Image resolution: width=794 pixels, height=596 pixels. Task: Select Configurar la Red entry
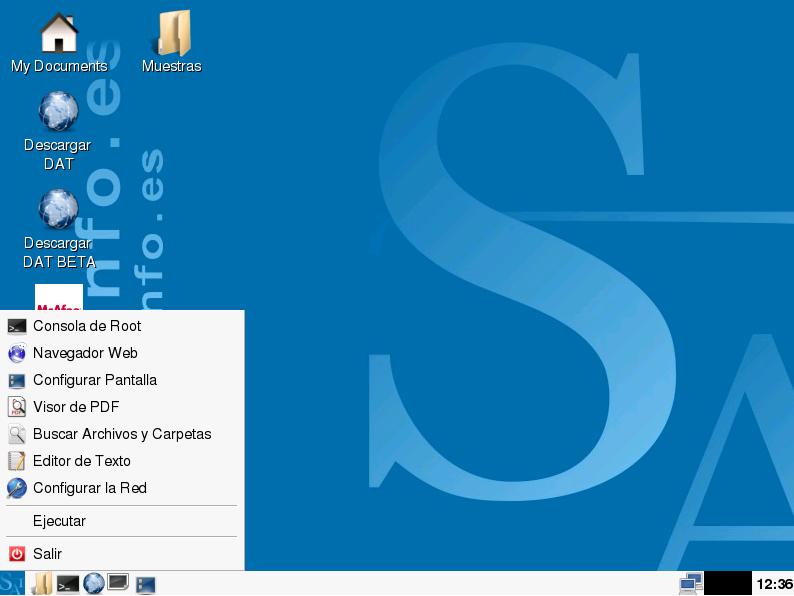(122, 488)
